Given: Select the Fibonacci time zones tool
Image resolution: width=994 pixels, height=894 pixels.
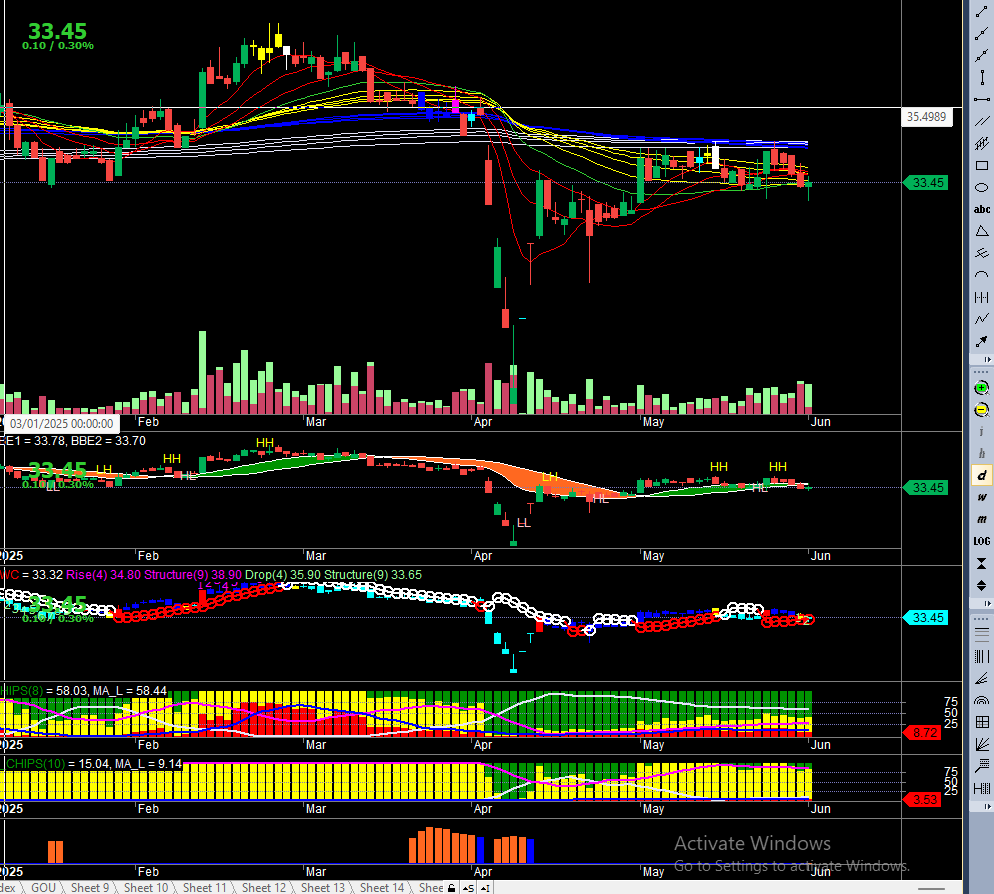Looking at the screenshot, I should tap(981, 656).
